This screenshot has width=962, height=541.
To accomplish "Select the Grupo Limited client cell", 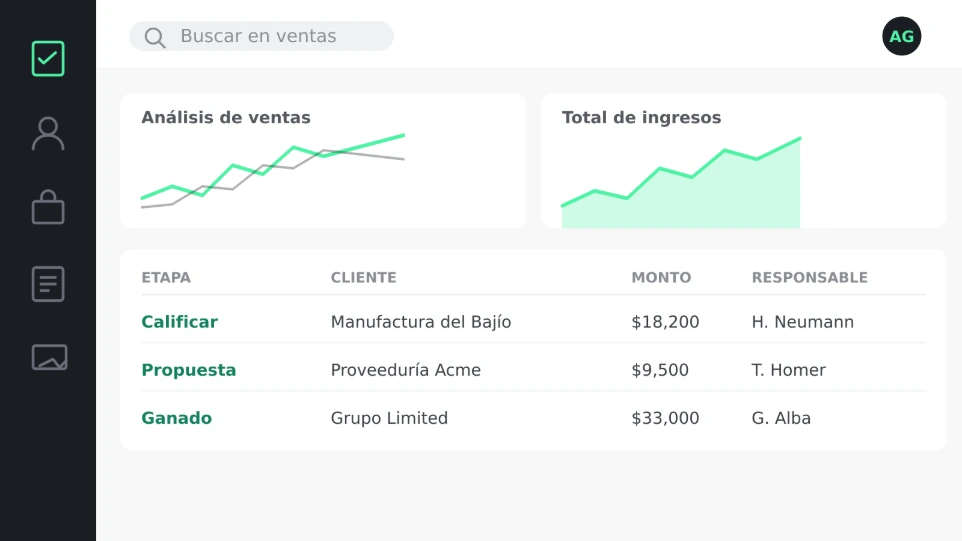I will [389, 418].
